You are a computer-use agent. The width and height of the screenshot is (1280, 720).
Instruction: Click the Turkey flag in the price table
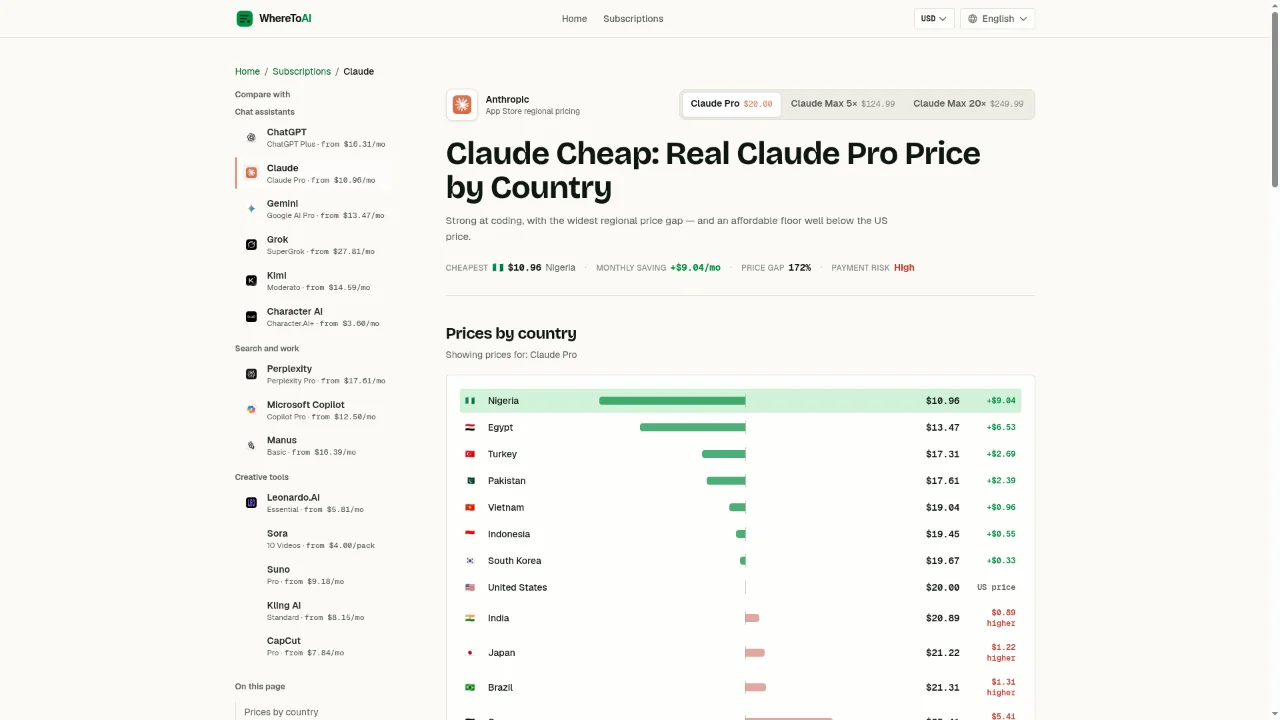pos(470,454)
